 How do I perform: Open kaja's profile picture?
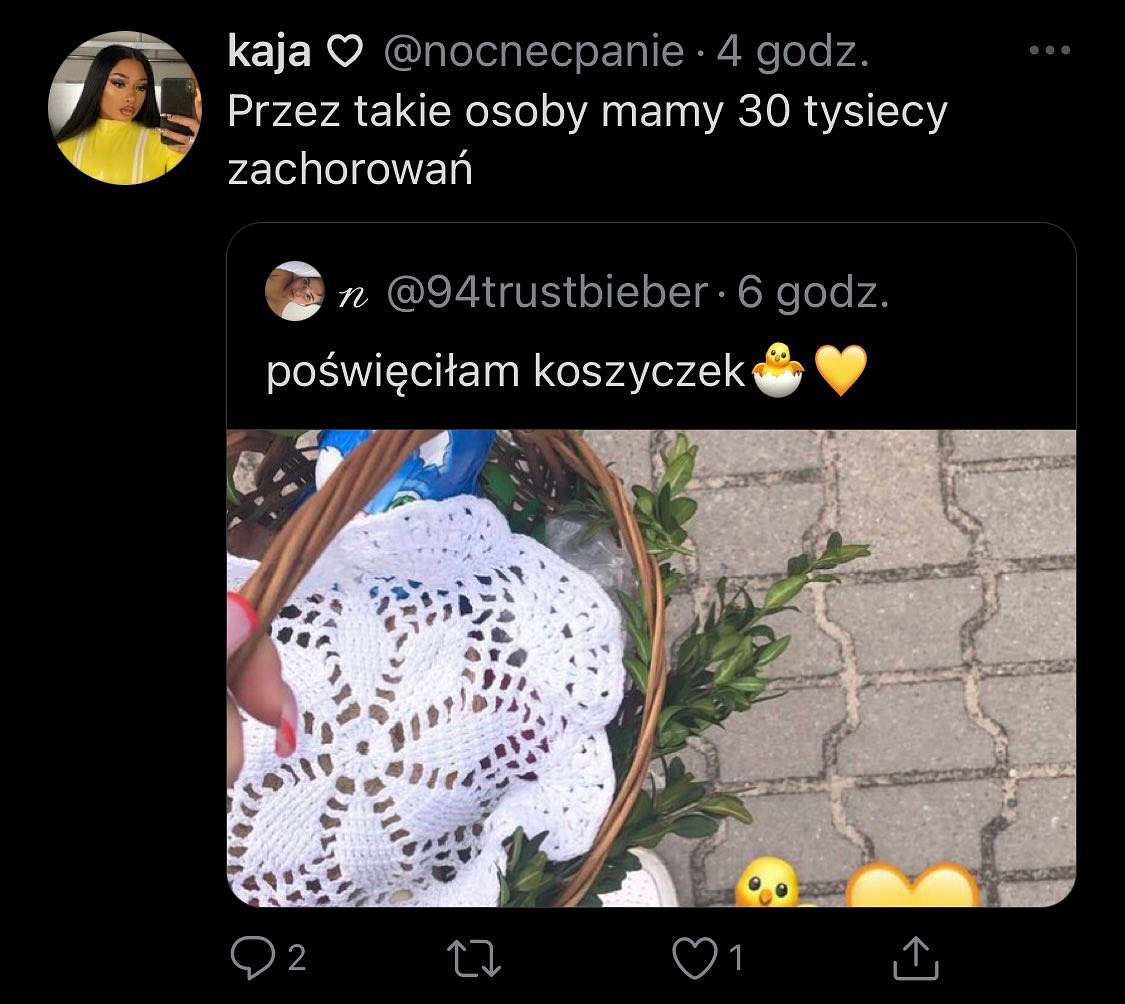pyautogui.click(x=125, y=108)
